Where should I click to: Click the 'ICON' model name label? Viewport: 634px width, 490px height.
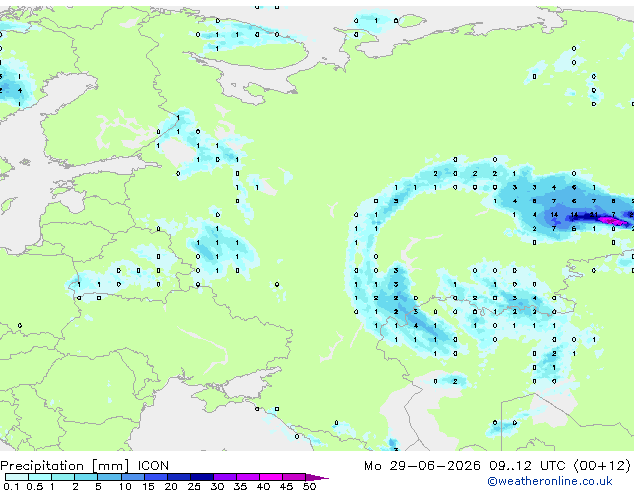pos(153,466)
